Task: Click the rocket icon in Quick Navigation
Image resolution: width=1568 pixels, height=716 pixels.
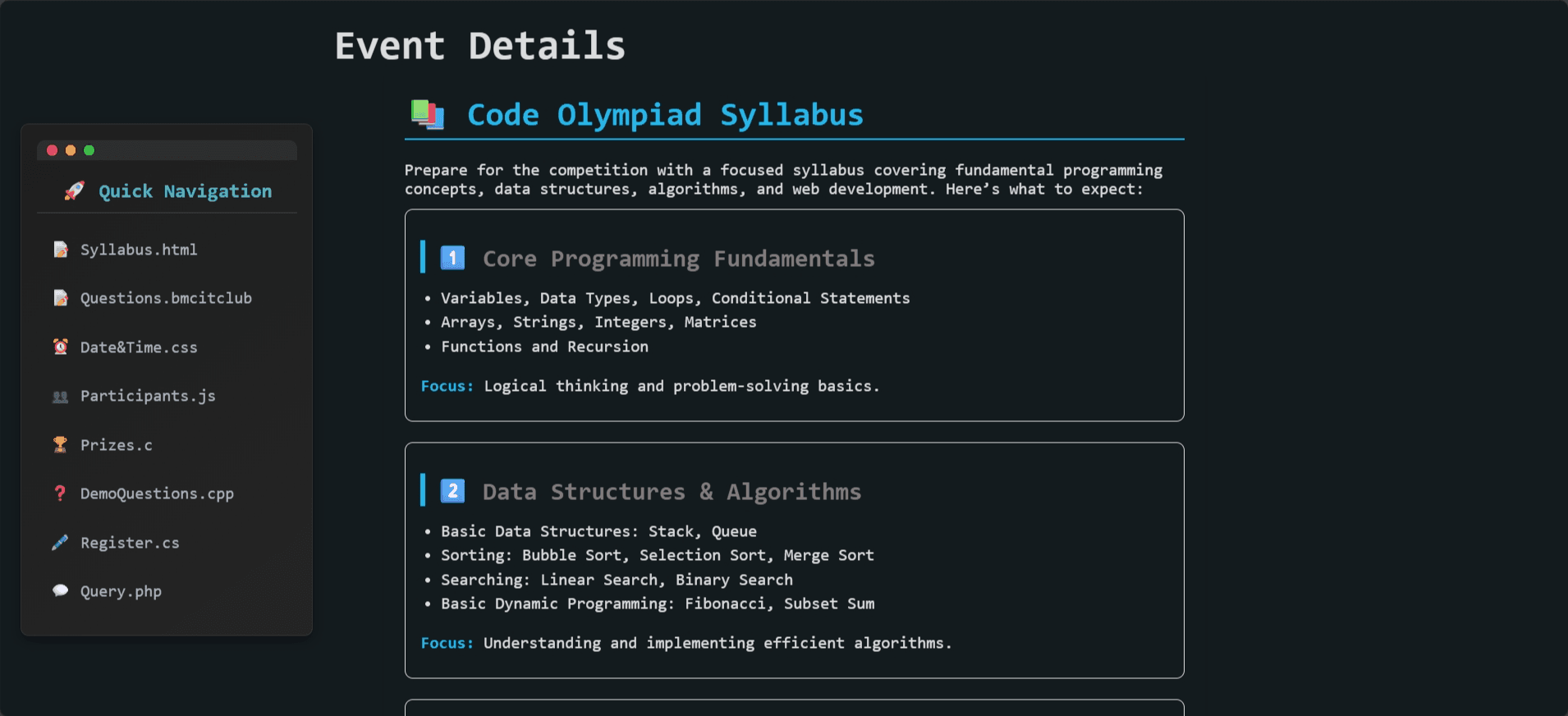Action: [x=75, y=191]
